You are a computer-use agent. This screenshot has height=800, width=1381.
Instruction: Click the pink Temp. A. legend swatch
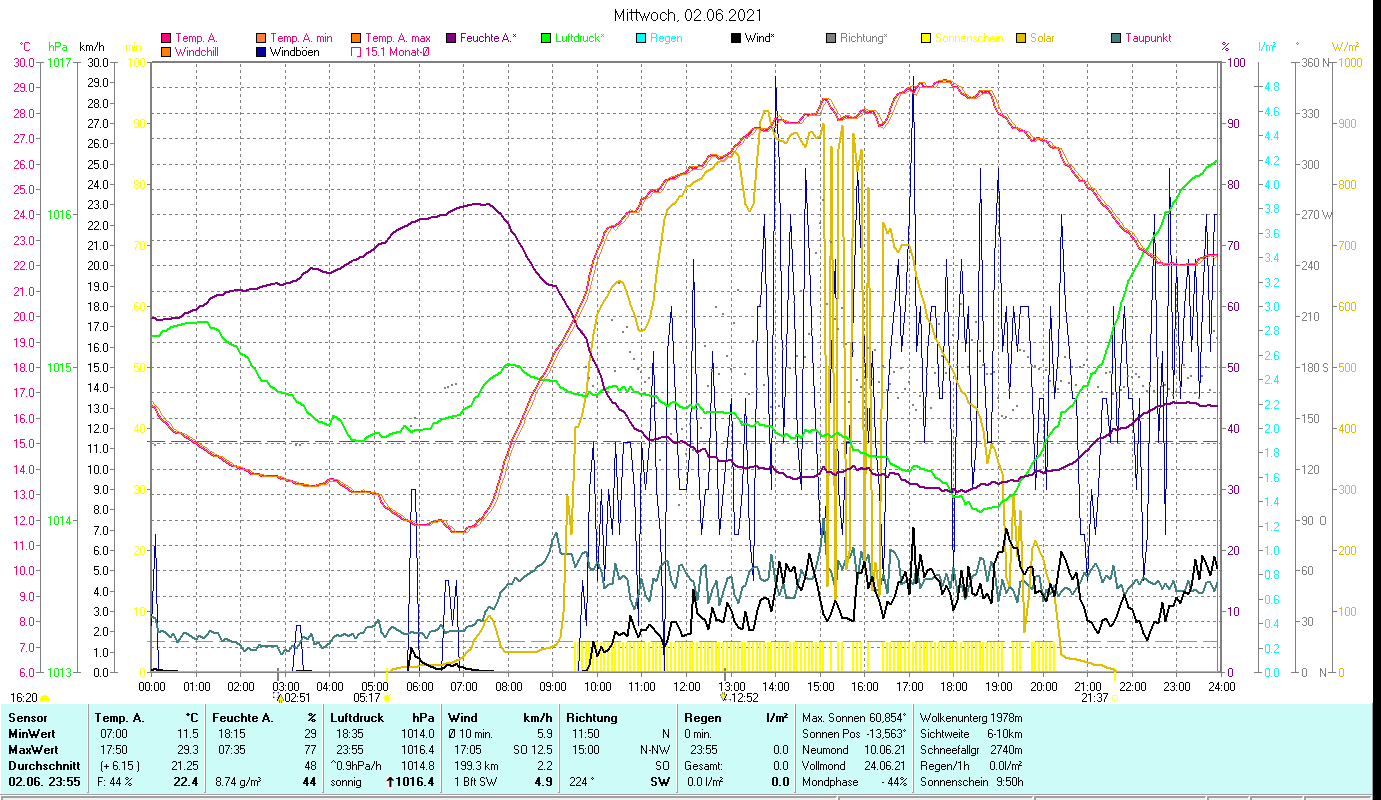point(166,38)
